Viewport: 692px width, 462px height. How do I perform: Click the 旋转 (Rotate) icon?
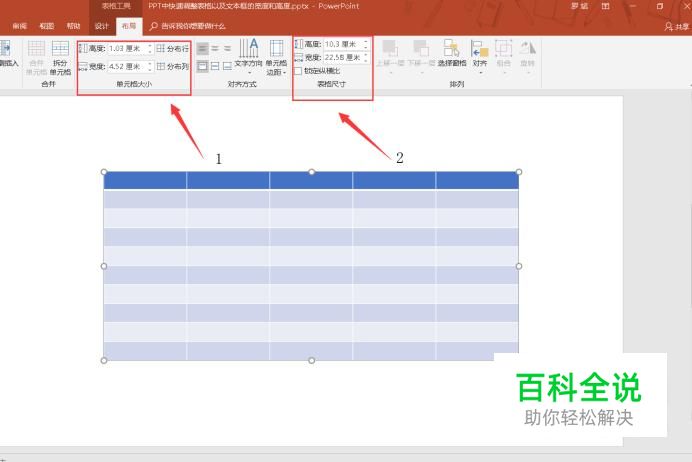click(527, 48)
